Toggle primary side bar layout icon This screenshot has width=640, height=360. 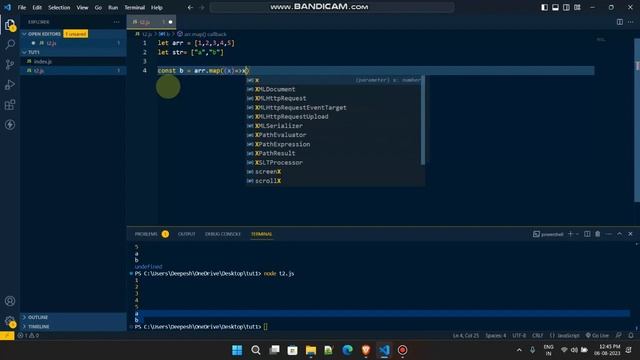[544, 7]
